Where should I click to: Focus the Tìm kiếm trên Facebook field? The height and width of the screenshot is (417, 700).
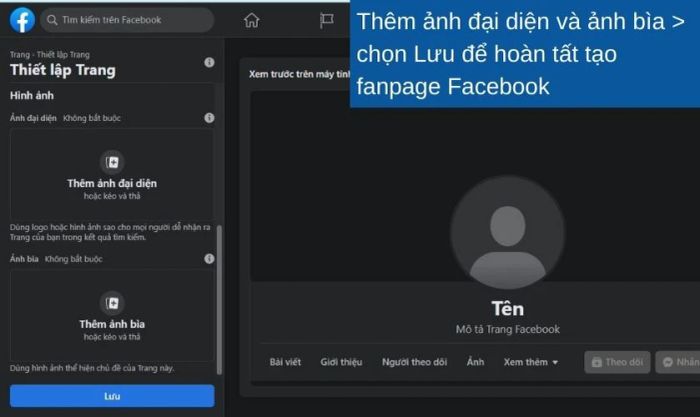pos(127,20)
